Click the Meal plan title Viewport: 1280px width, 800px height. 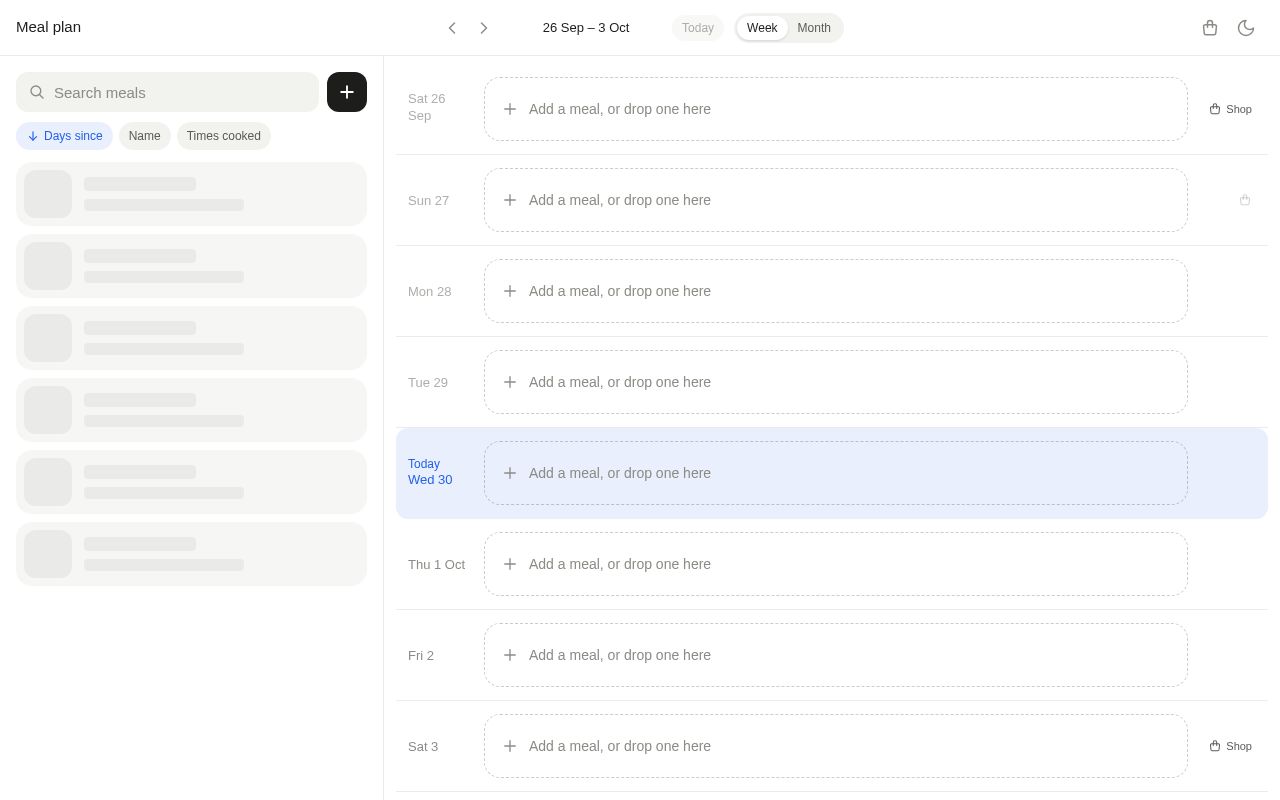point(48,27)
